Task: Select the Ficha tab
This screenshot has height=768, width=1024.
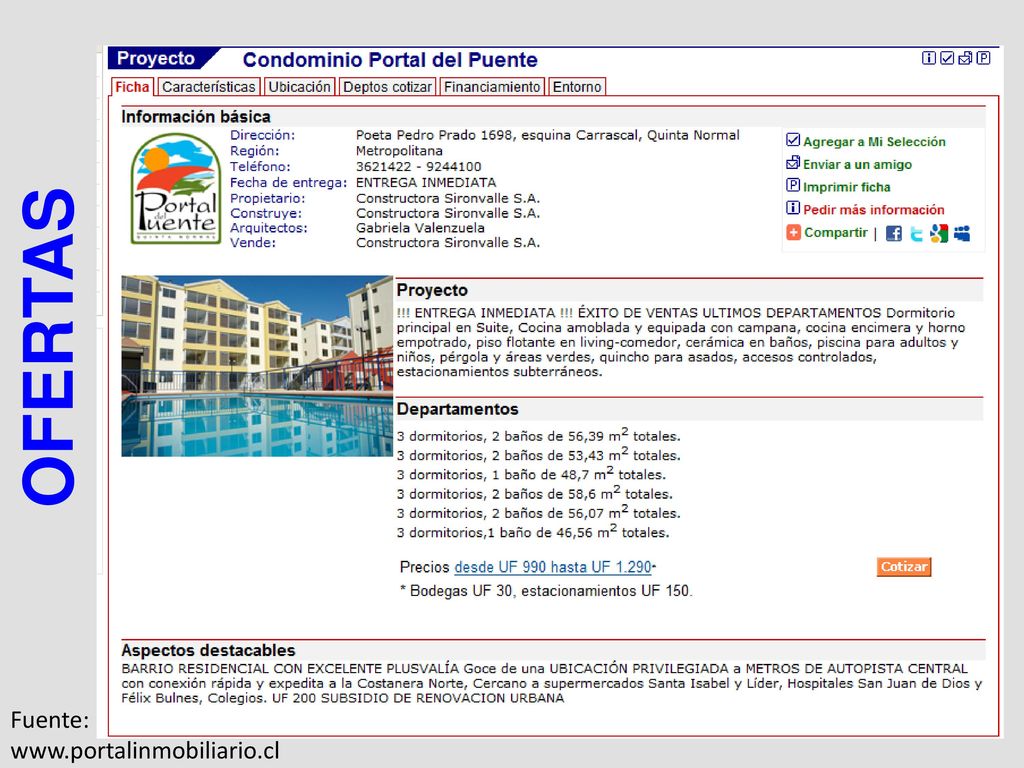Action: [132, 87]
